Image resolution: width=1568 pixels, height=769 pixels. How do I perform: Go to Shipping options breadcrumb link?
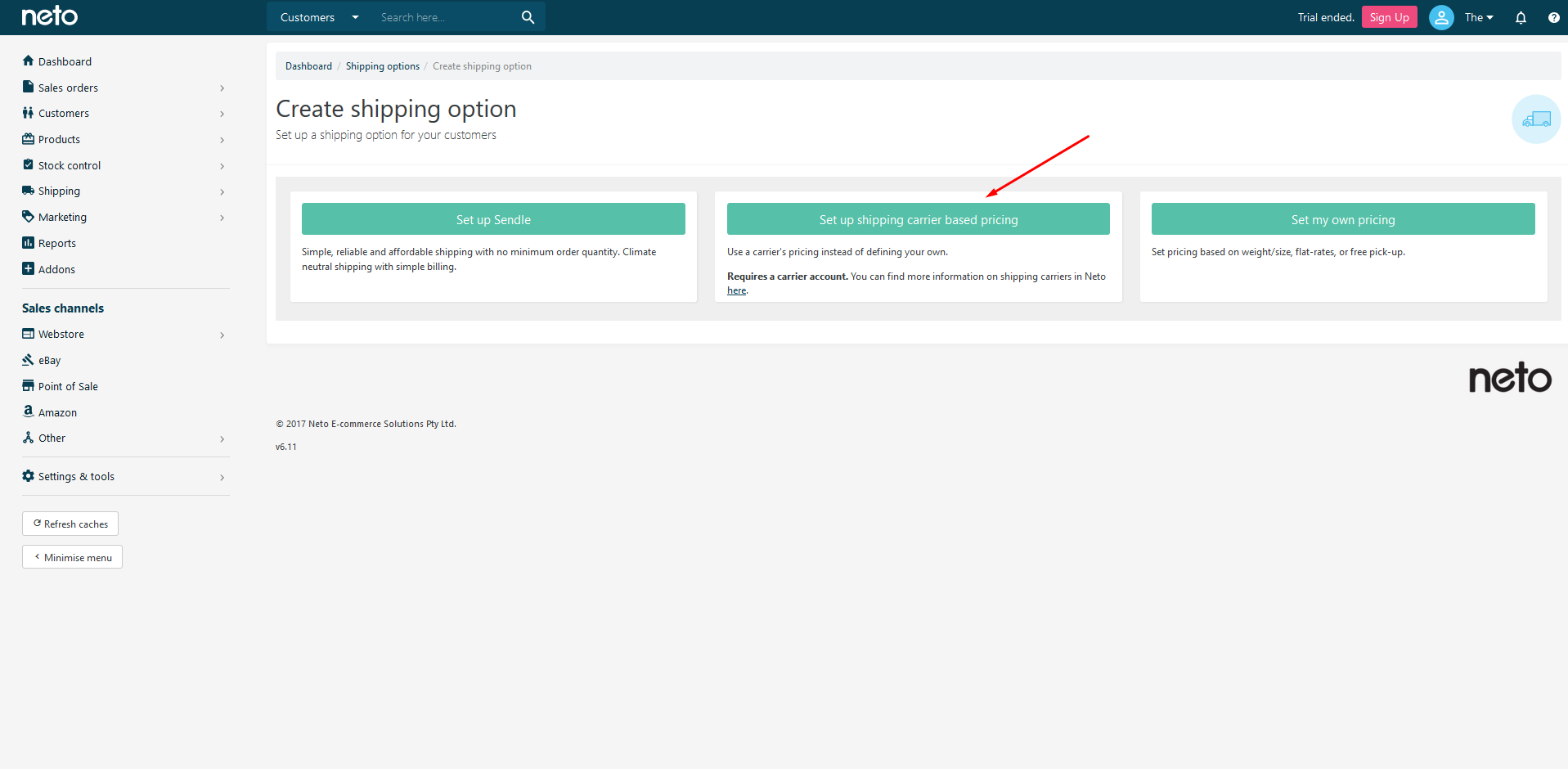click(x=382, y=66)
